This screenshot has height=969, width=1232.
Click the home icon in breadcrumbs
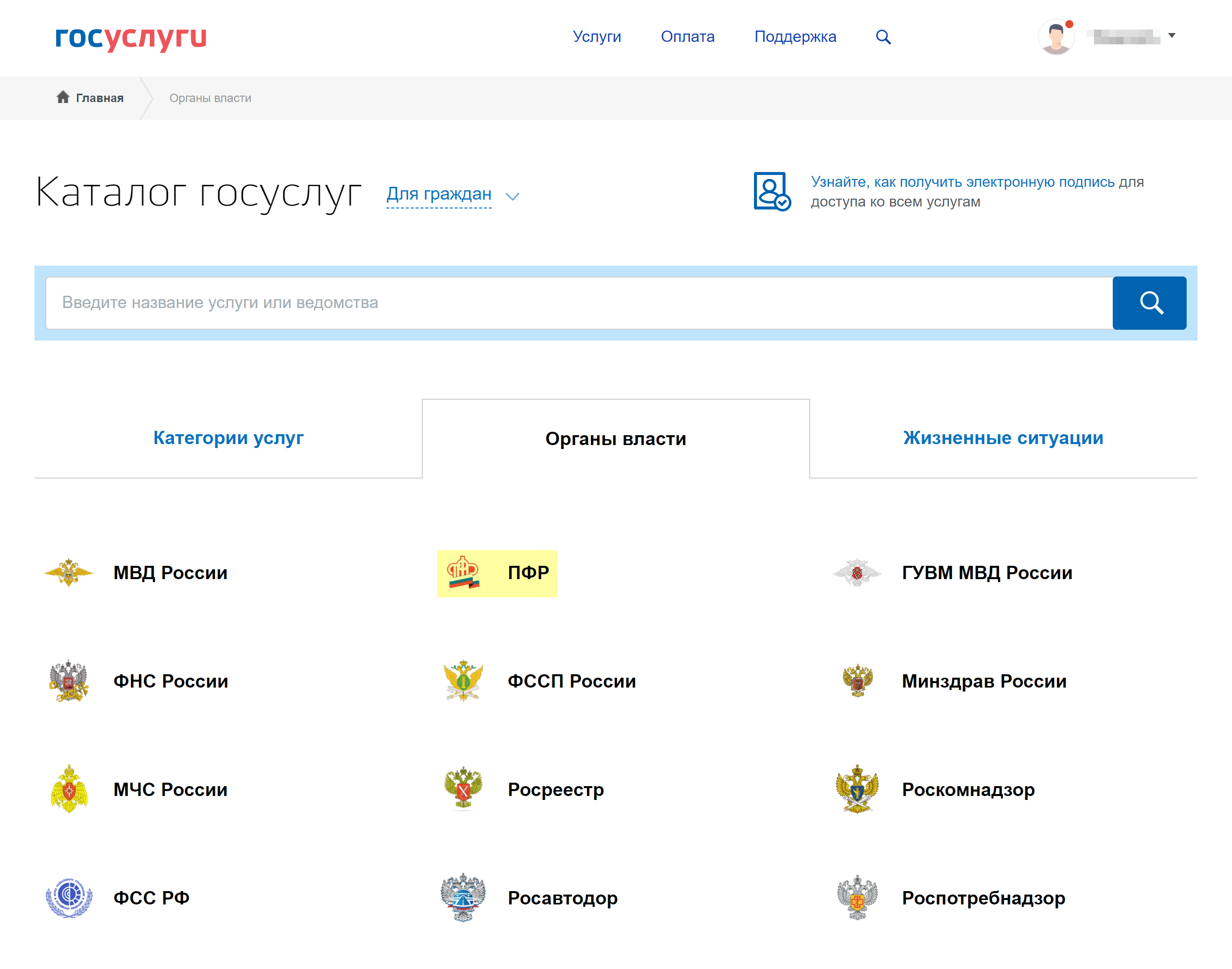click(63, 97)
